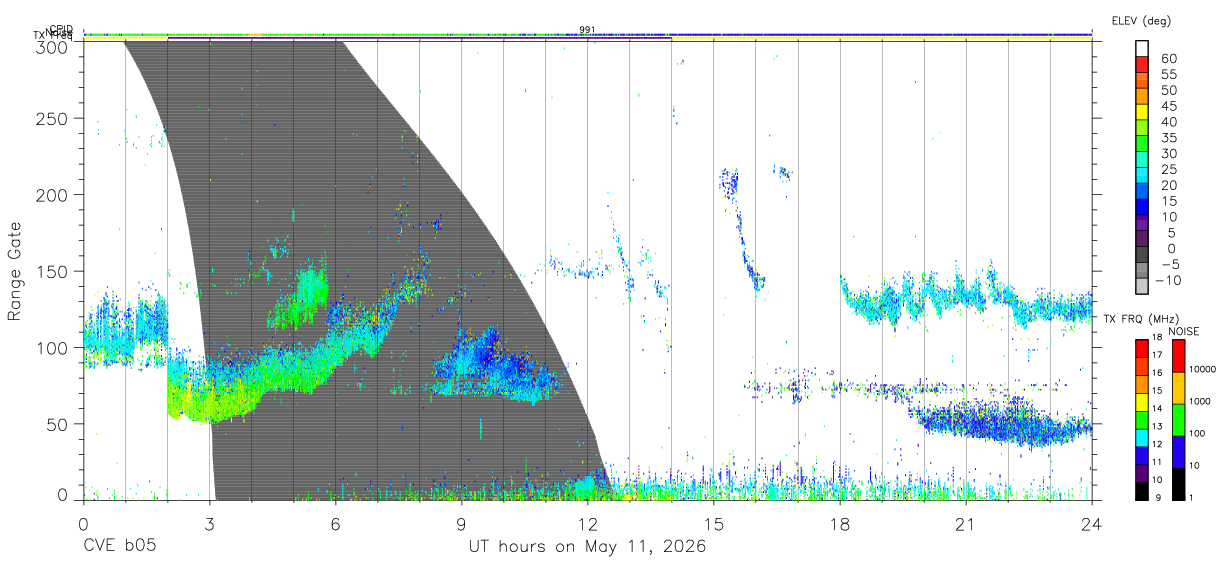
Task: Click the blue 10–100 NOISE segment
Action: coord(1179,451)
